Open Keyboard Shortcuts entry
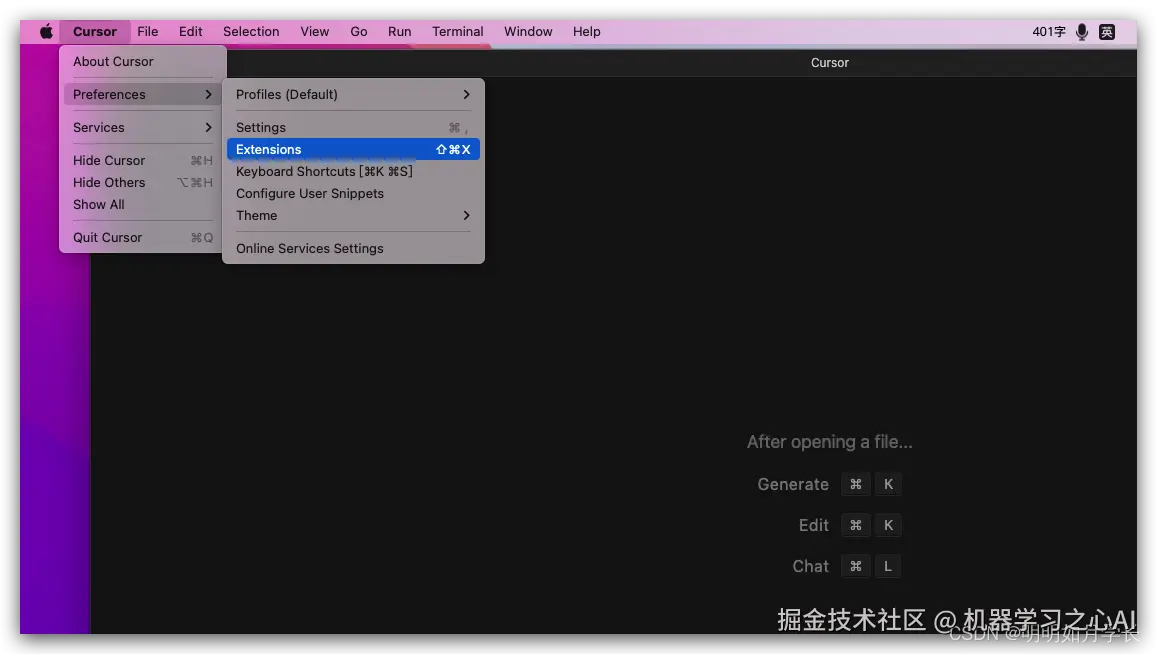The image size is (1157, 654). 353,171
